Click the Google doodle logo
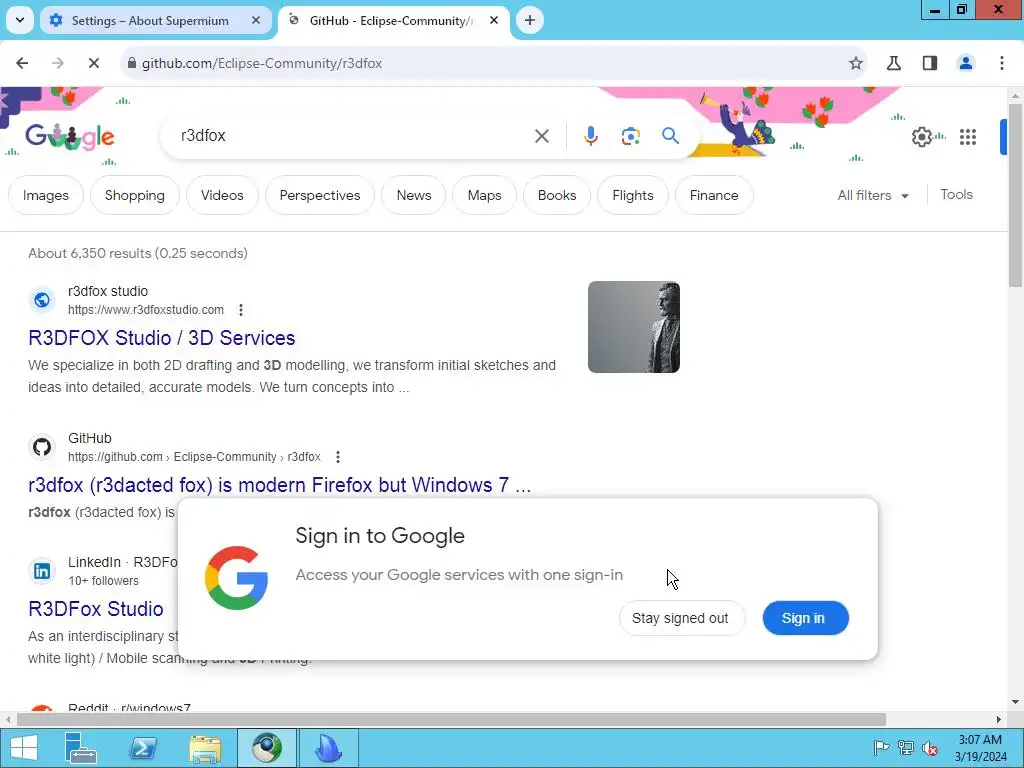 [x=70, y=136]
